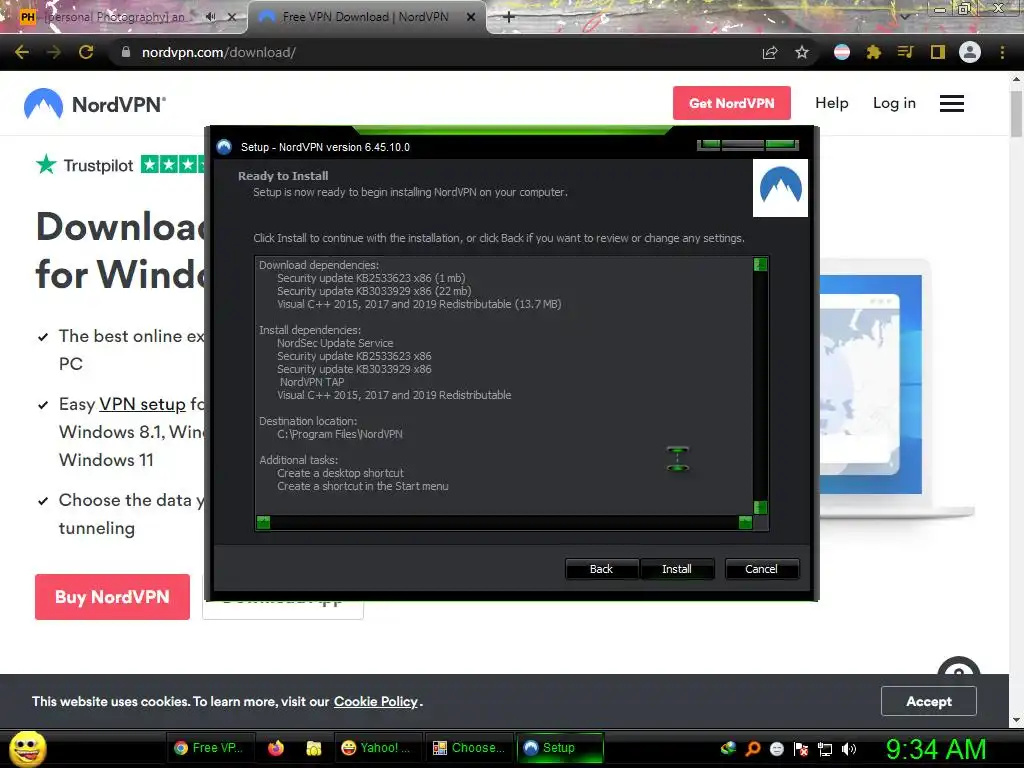1024x768 pixels.
Task: Open the media control playlist icon
Action: coord(905,52)
